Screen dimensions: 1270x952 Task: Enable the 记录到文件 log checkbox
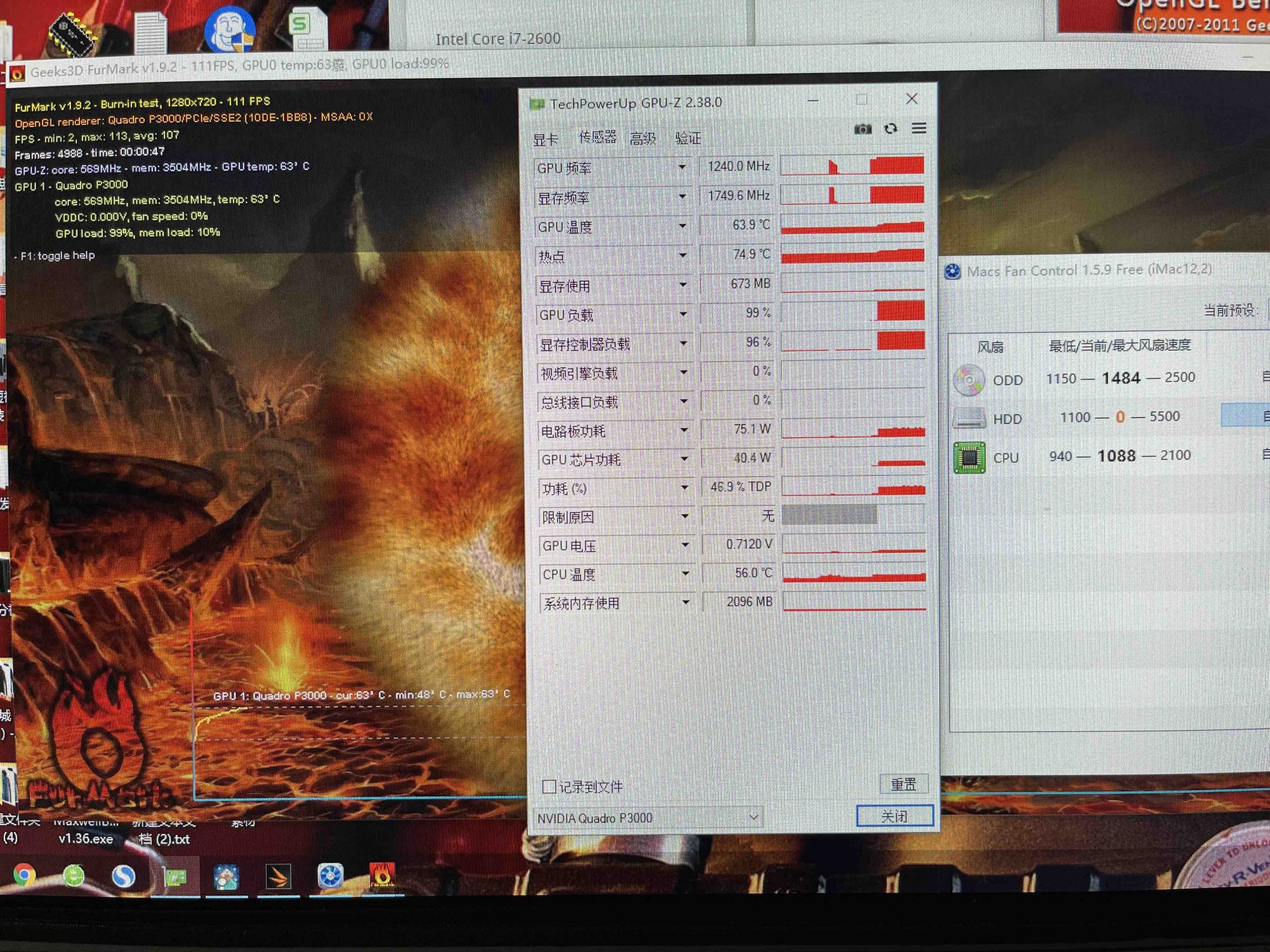[x=549, y=786]
